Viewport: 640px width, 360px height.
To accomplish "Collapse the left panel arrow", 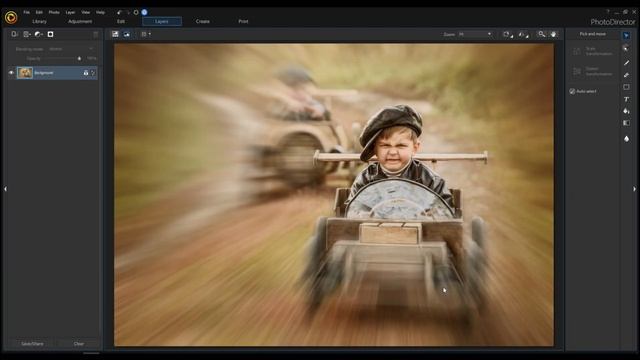I will (x=5, y=189).
